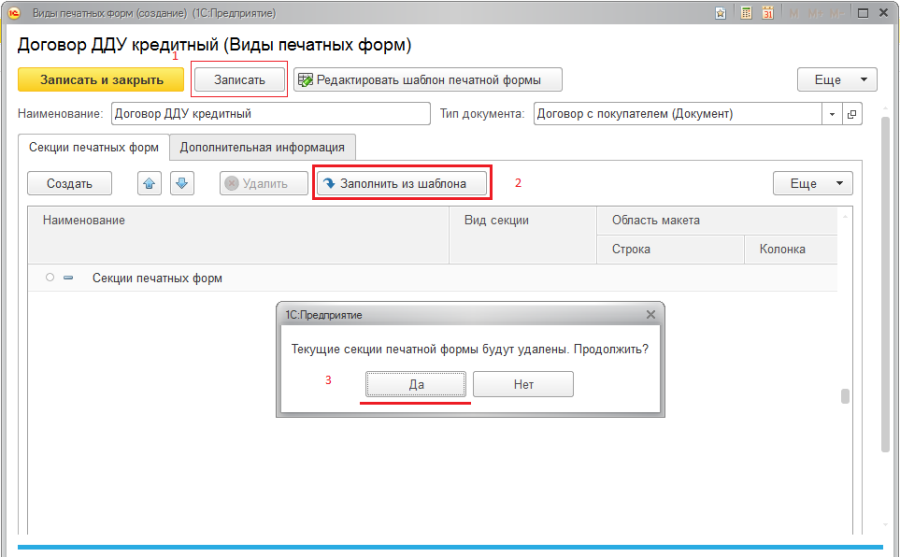Open the Еще menu in sections toolbar
The image size is (900, 557).
coord(812,184)
